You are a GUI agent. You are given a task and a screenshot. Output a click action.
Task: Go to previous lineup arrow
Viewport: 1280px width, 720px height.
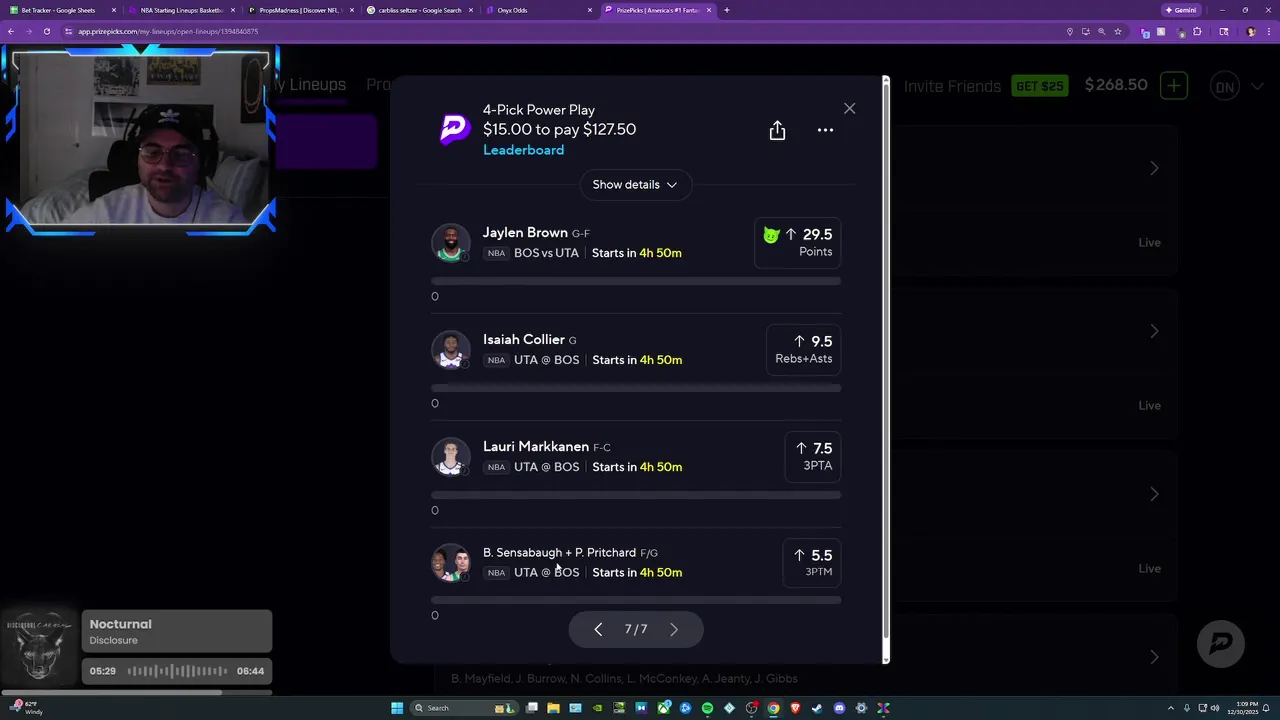tap(598, 629)
